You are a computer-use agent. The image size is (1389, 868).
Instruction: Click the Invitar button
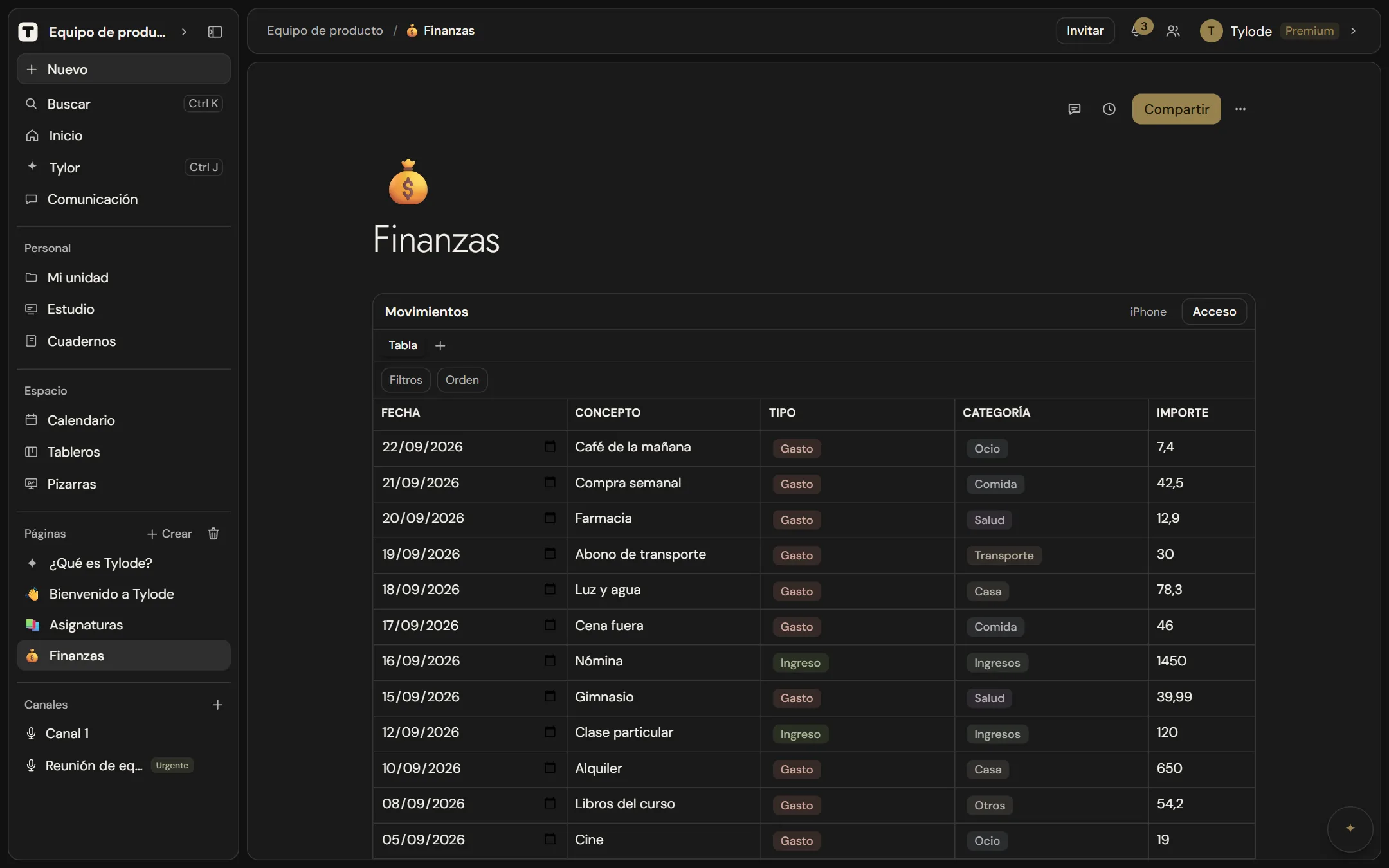(x=1085, y=31)
